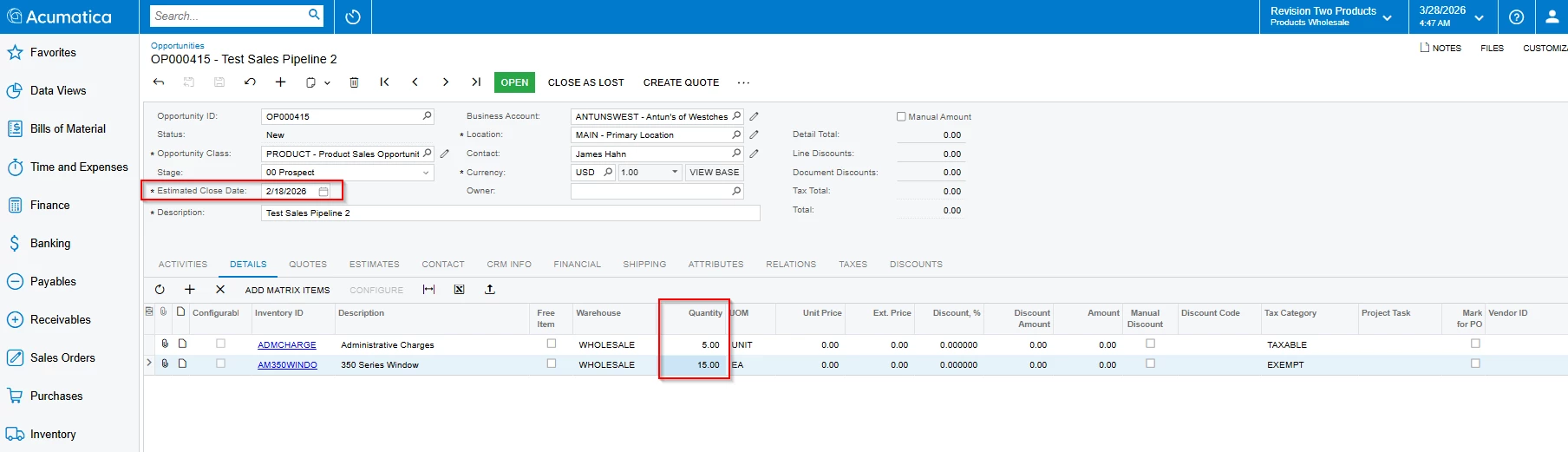The image size is (1568, 452).
Task: Switch to the Discounts tab
Action: [x=916, y=264]
